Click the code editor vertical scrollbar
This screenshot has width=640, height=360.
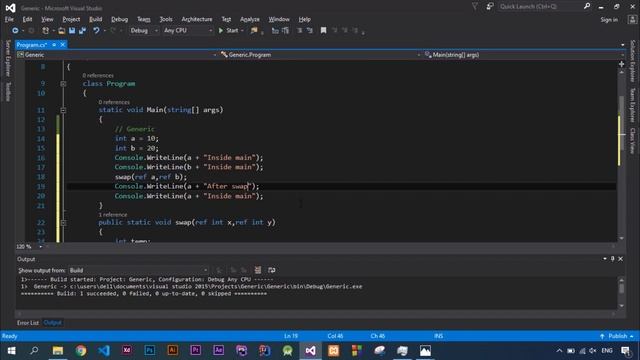[x=621, y=155]
